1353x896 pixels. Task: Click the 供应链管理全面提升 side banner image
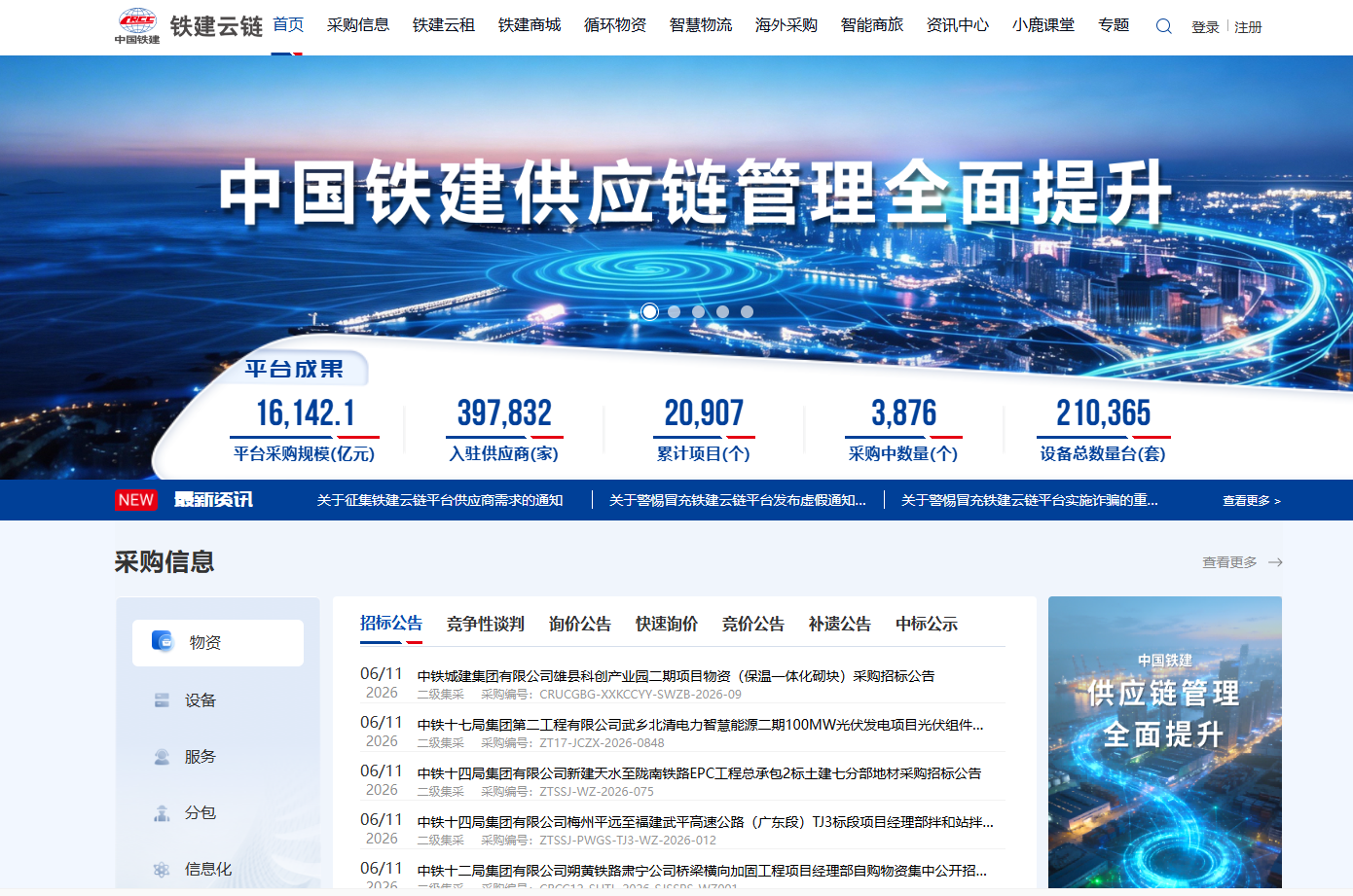[x=1165, y=742]
